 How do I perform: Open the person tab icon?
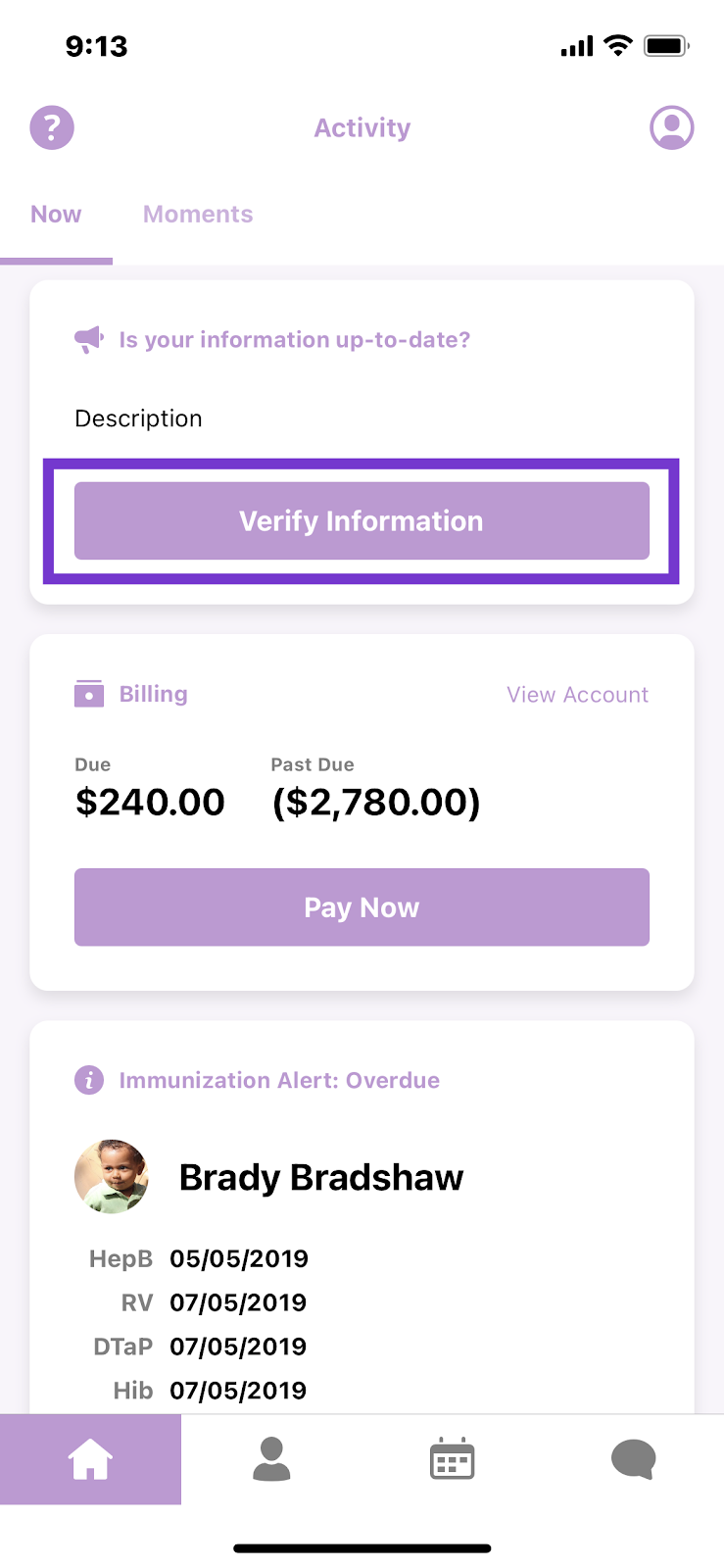(x=271, y=1459)
